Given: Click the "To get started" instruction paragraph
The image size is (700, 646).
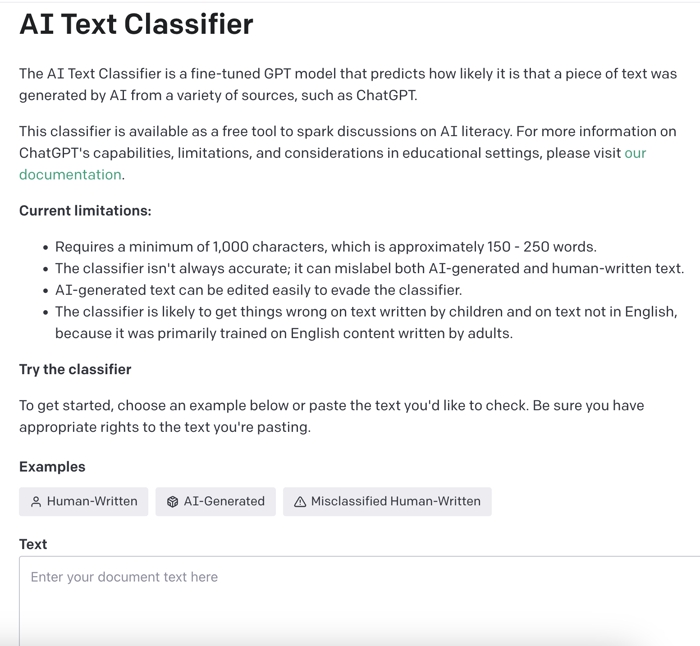Looking at the screenshot, I should (x=332, y=416).
